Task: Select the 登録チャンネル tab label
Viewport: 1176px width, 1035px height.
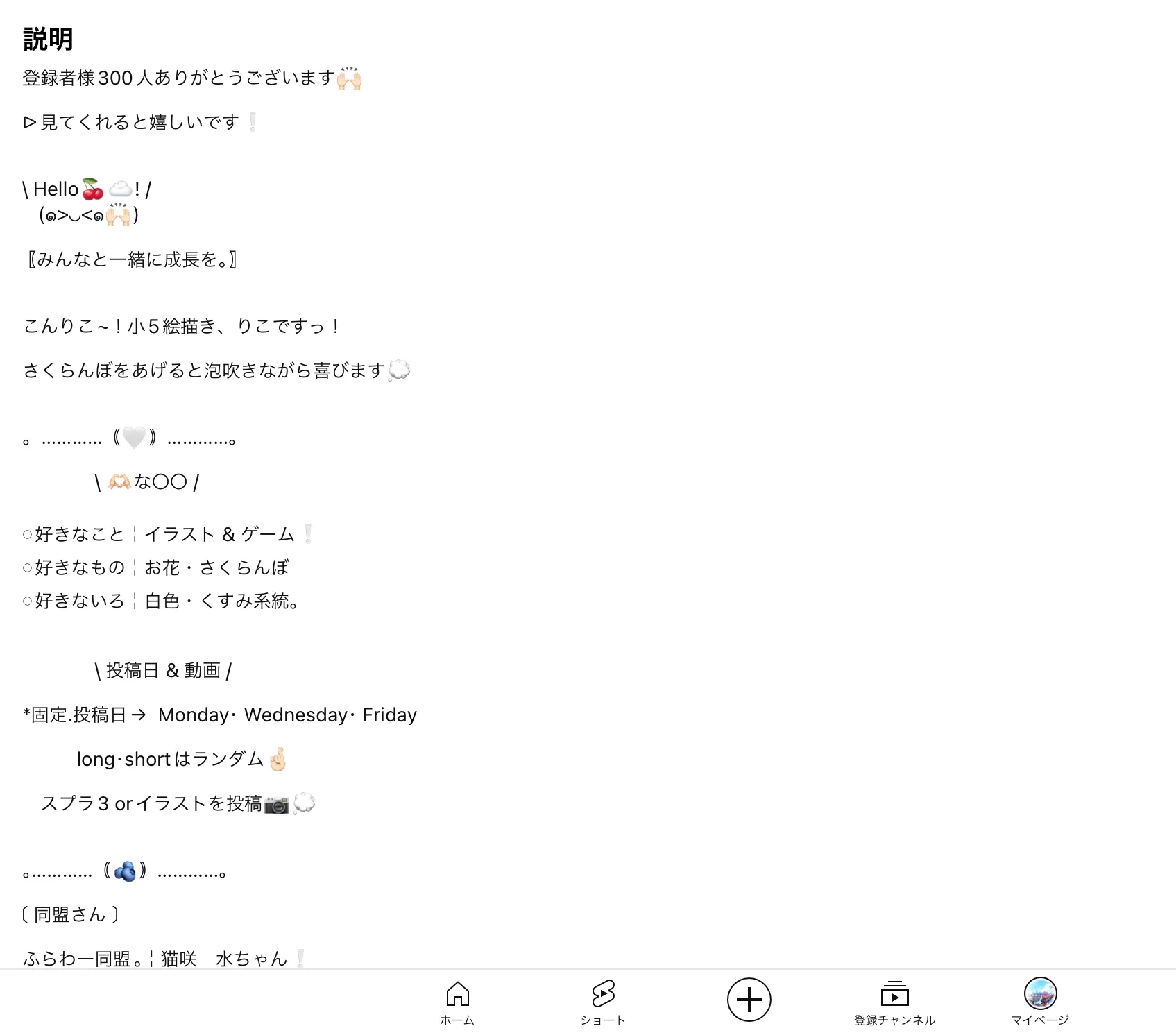Action: 894,1020
